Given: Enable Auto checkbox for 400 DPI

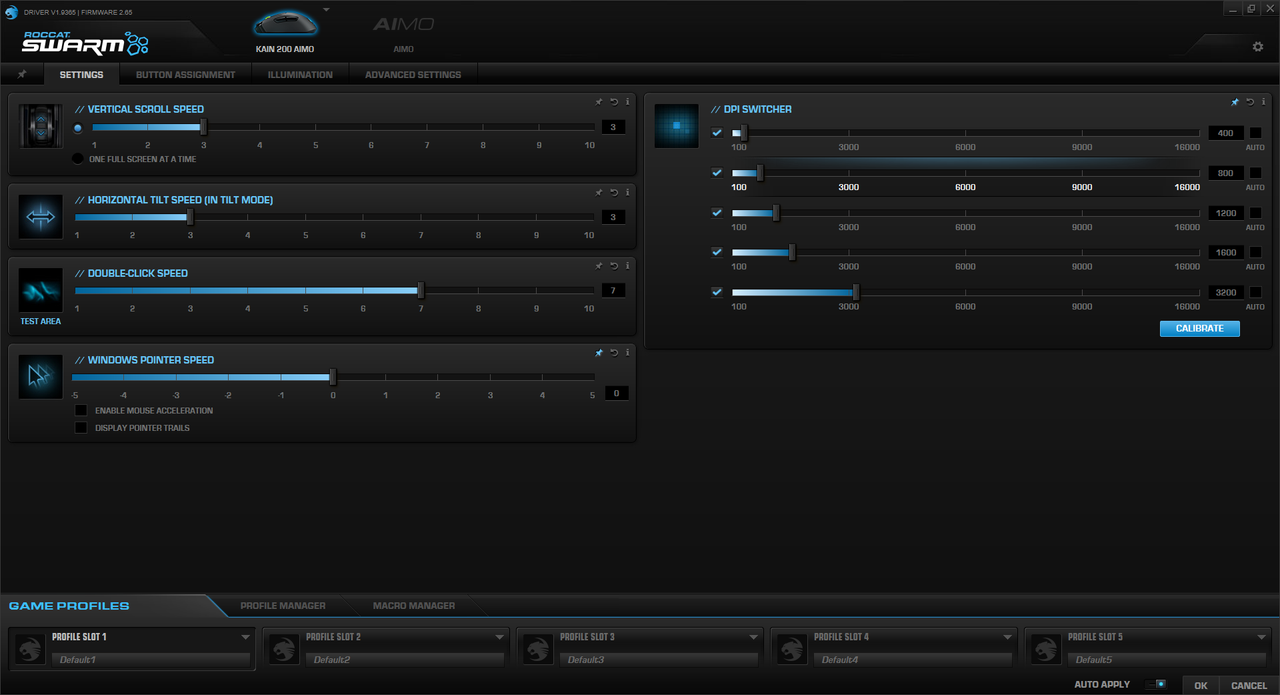Looking at the screenshot, I should tap(1255, 133).
